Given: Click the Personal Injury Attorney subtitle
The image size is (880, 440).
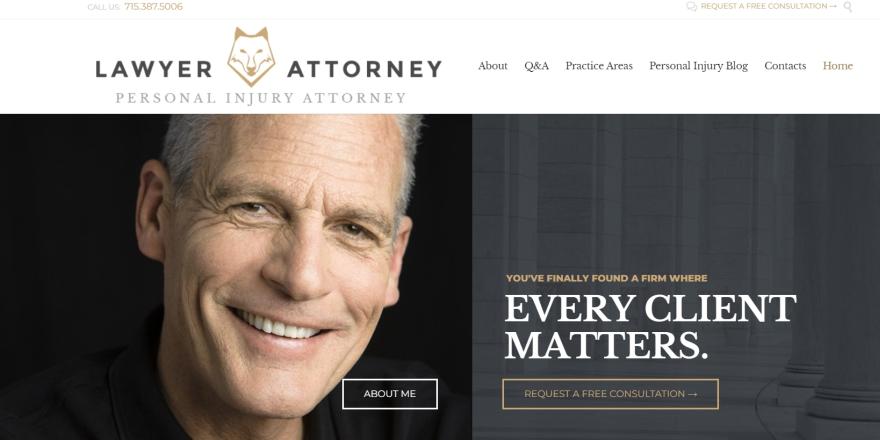Looking at the screenshot, I should (x=260, y=98).
